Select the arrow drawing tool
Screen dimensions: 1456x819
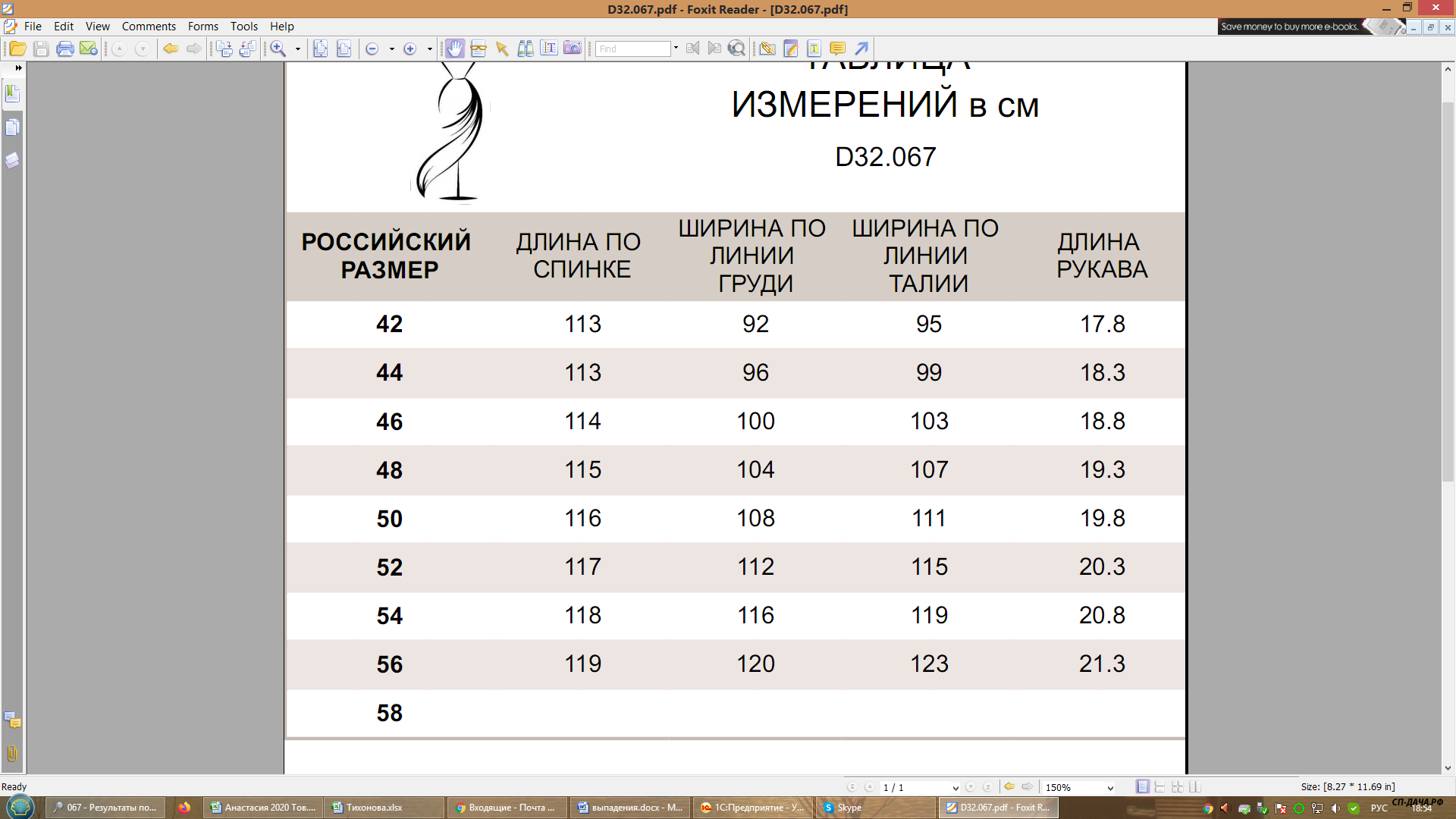tap(861, 49)
